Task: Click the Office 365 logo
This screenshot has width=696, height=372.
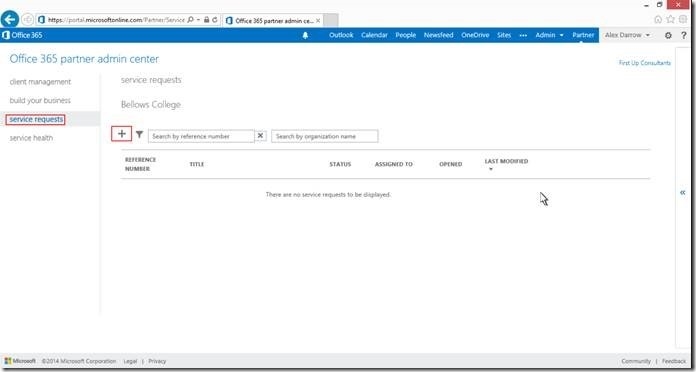Action: click(x=22, y=35)
